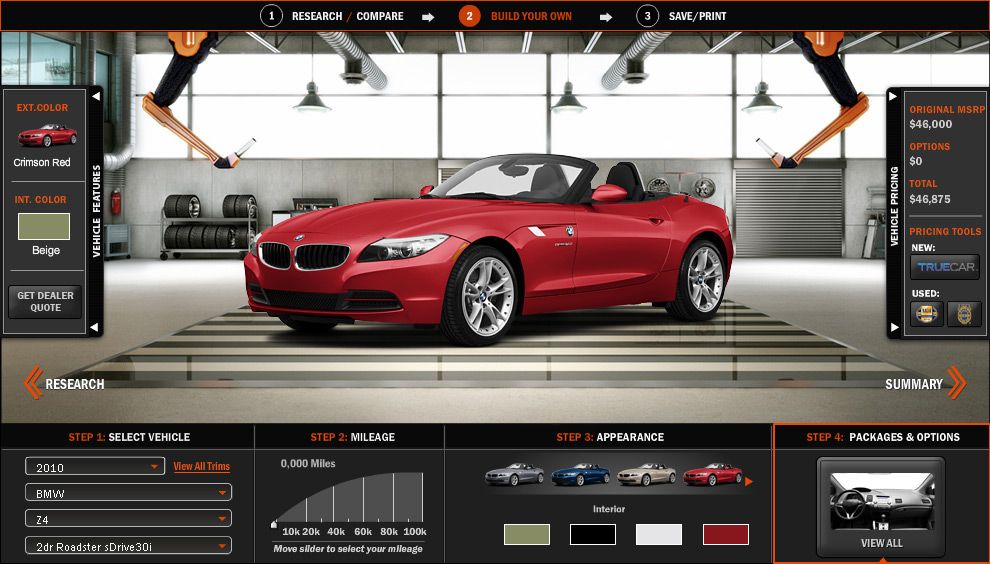Go to Save/Print step
Screen dimensions: 990x564
coord(697,16)
